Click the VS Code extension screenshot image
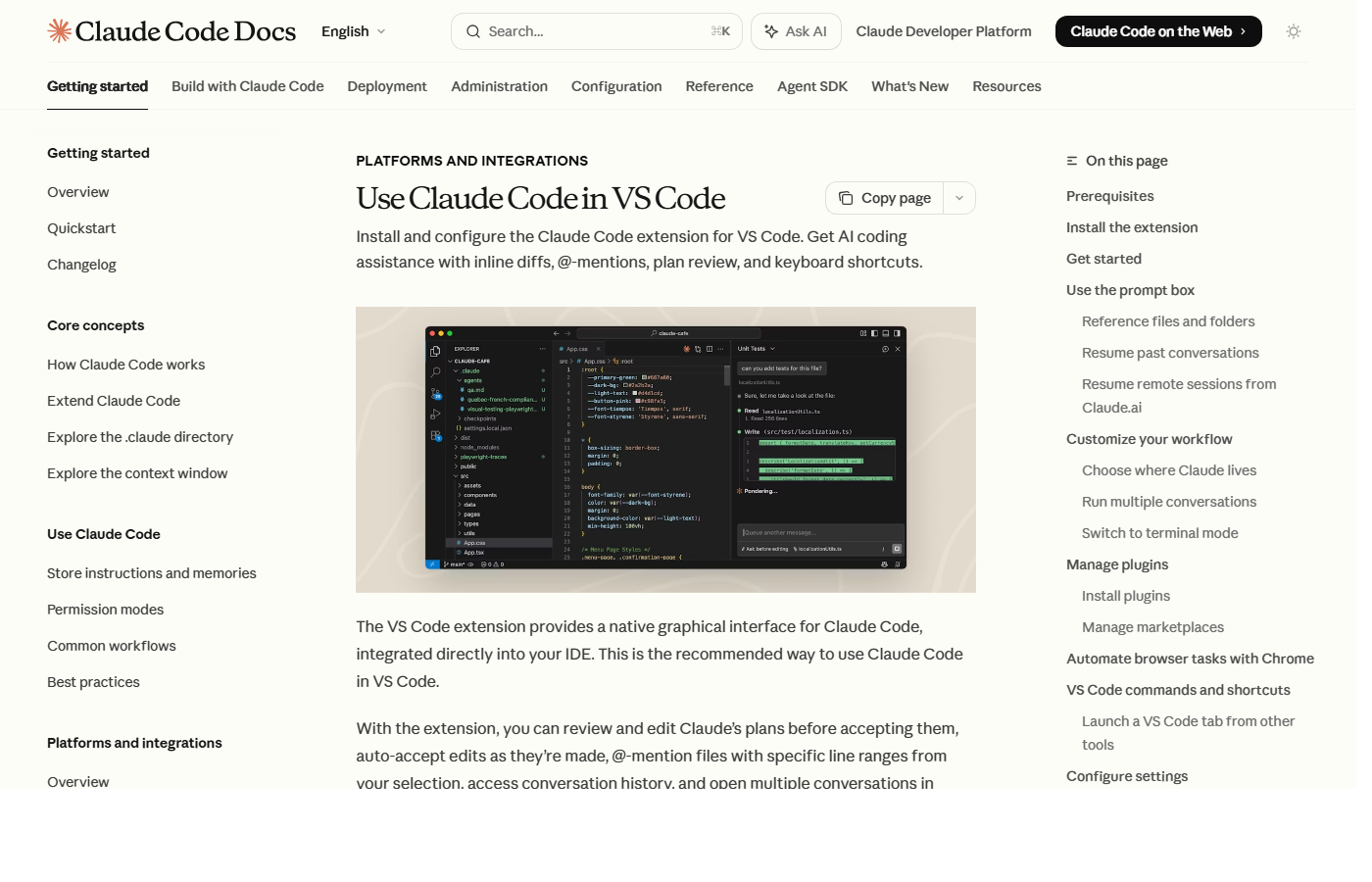Image resolution: width=1372 pixels, height=882 pixels. point(665,450)
